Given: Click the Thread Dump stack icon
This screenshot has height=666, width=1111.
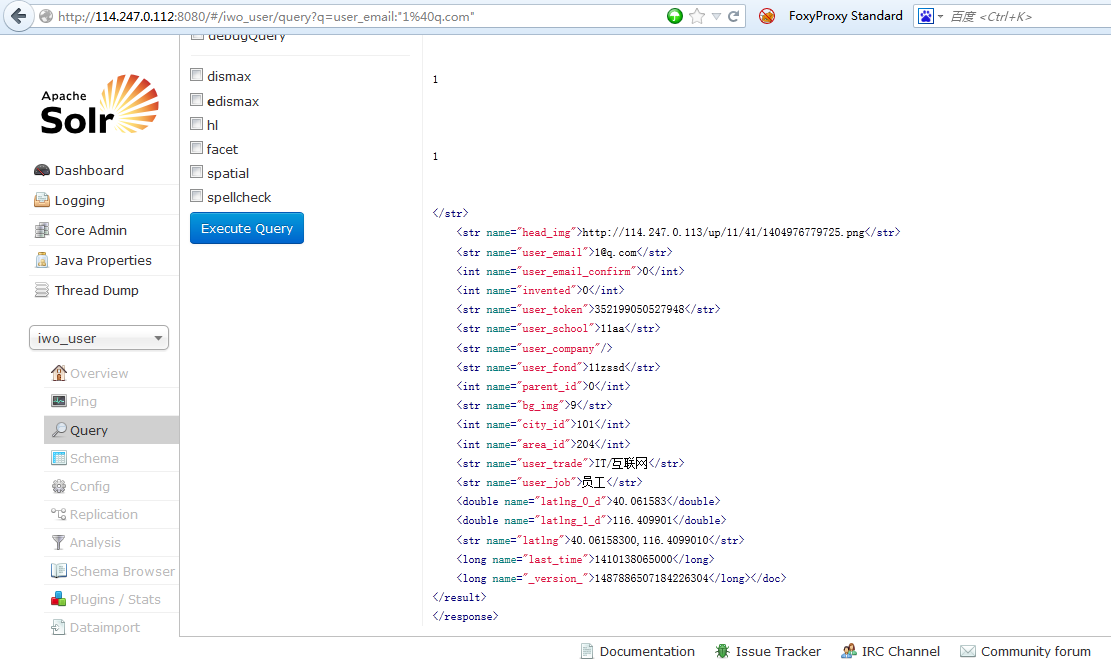Looking at the screenshot, I should click(x=42, y=290).
